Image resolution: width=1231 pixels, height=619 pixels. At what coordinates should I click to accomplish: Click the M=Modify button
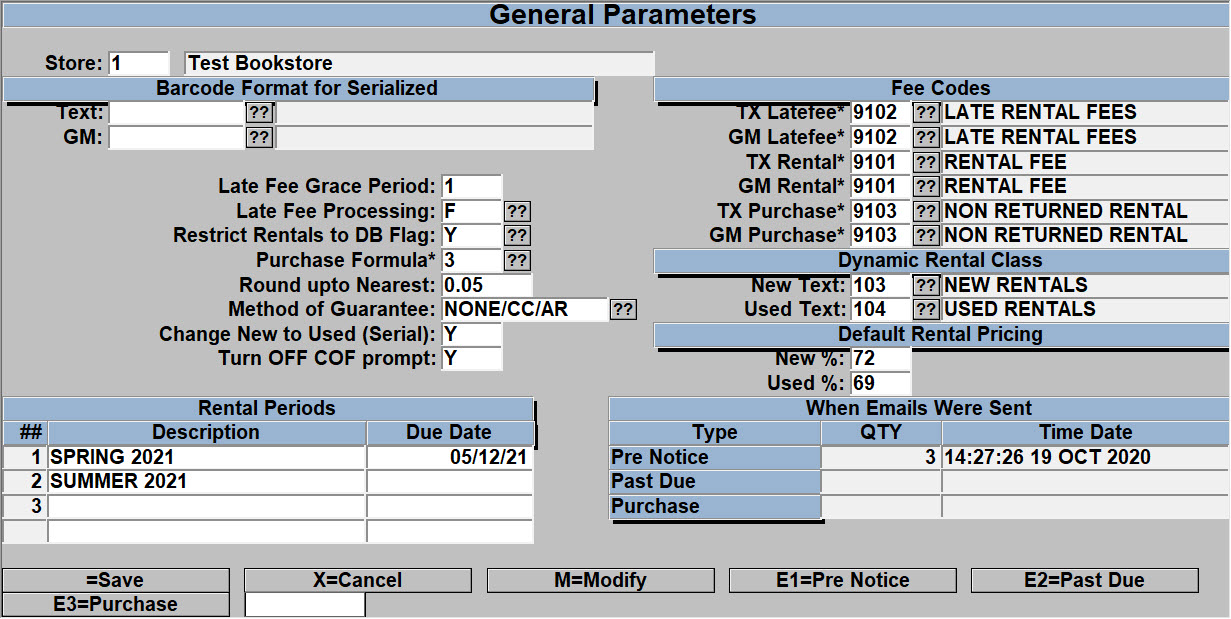tap(600, 580)
